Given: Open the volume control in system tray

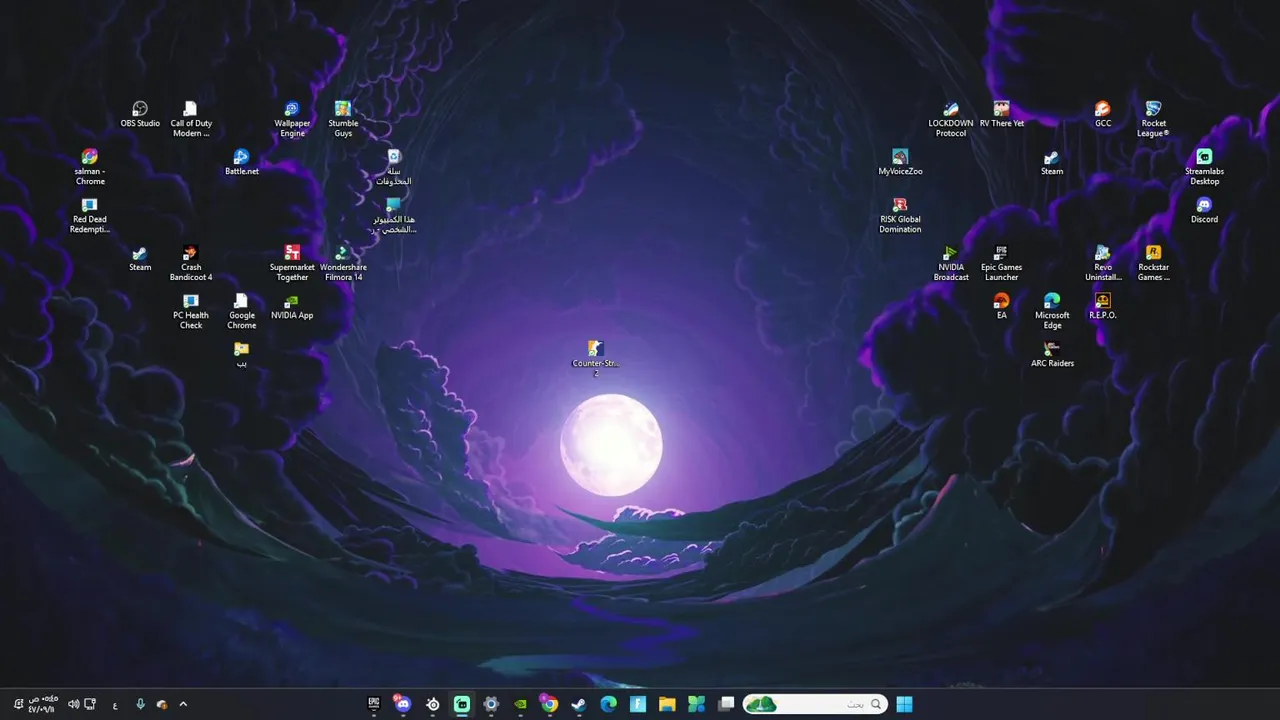Looking at the screenshot, I should (x=73, y=704).
